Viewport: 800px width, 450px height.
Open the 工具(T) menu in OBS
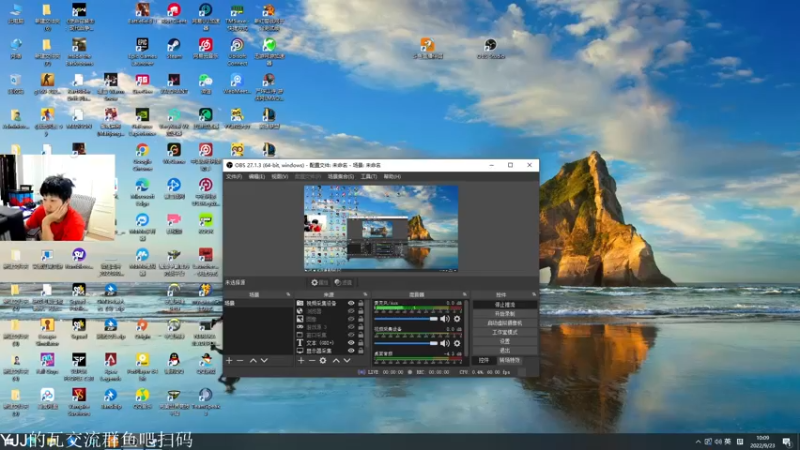[x=368, y=177]
